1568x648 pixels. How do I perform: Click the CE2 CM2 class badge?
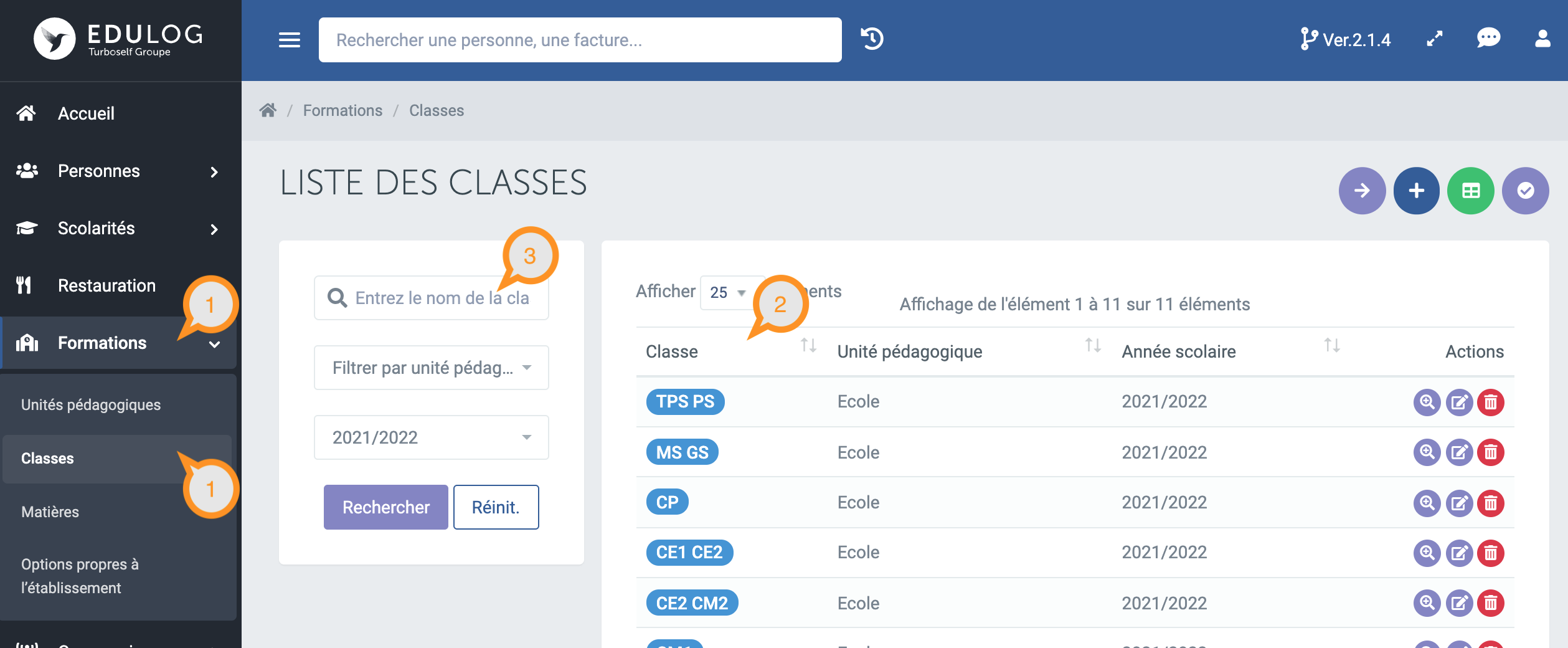coord(692,603)
